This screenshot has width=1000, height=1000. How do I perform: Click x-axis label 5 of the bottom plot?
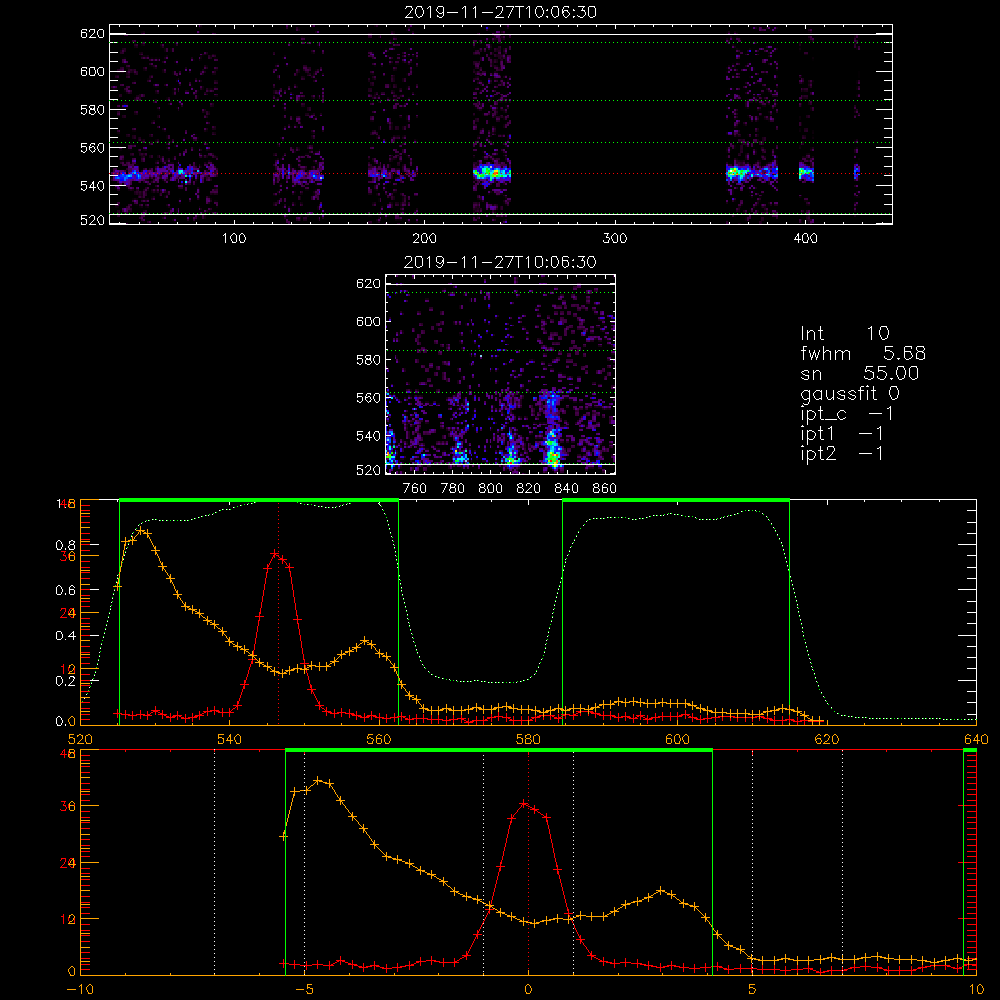point(753,989)
